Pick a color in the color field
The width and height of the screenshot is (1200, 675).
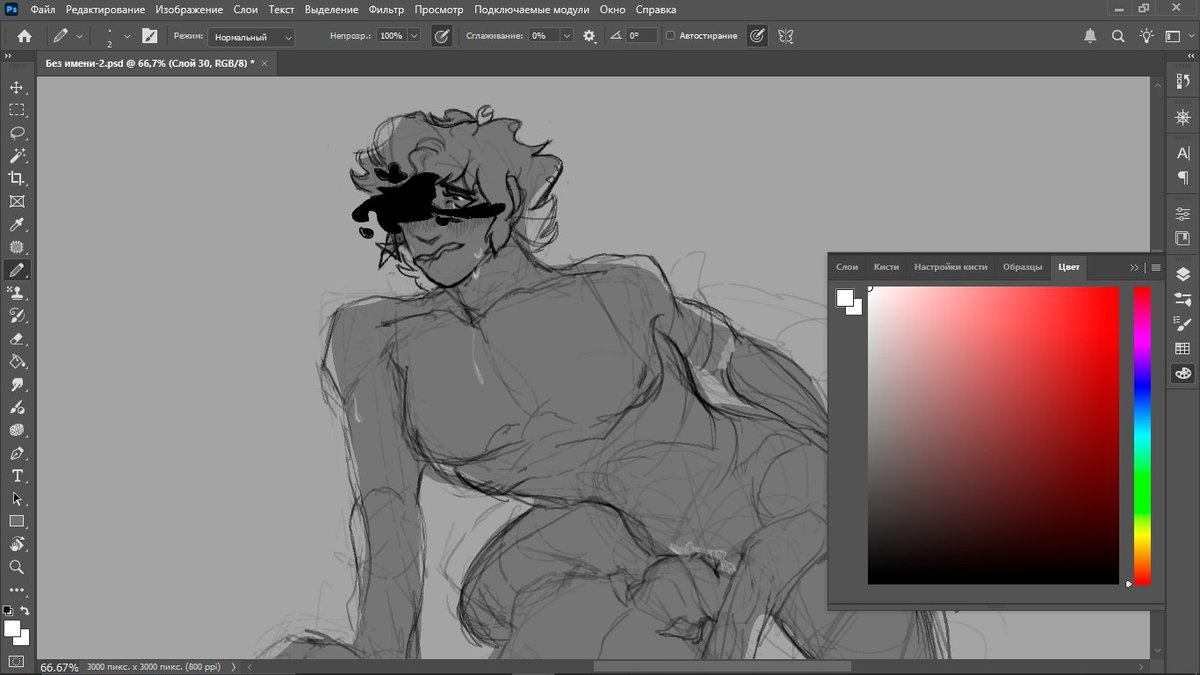pos(993,436)
